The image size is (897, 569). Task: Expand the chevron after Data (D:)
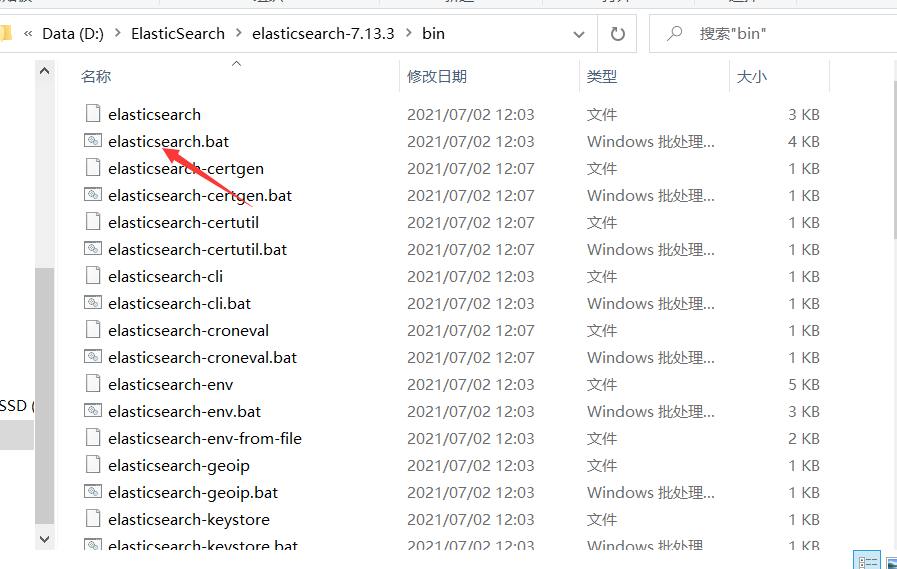[x=118, y=33]
